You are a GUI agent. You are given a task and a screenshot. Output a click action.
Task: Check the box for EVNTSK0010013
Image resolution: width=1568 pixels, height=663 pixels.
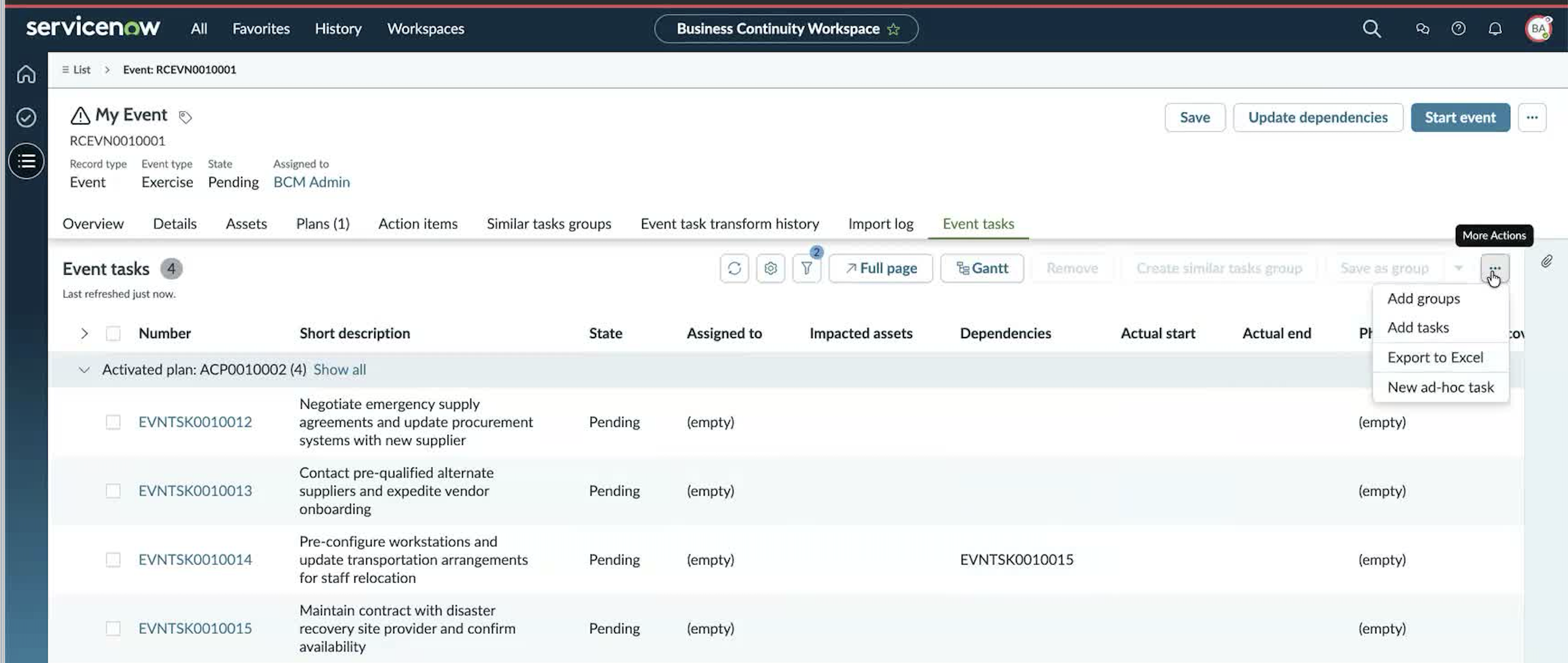113,491
